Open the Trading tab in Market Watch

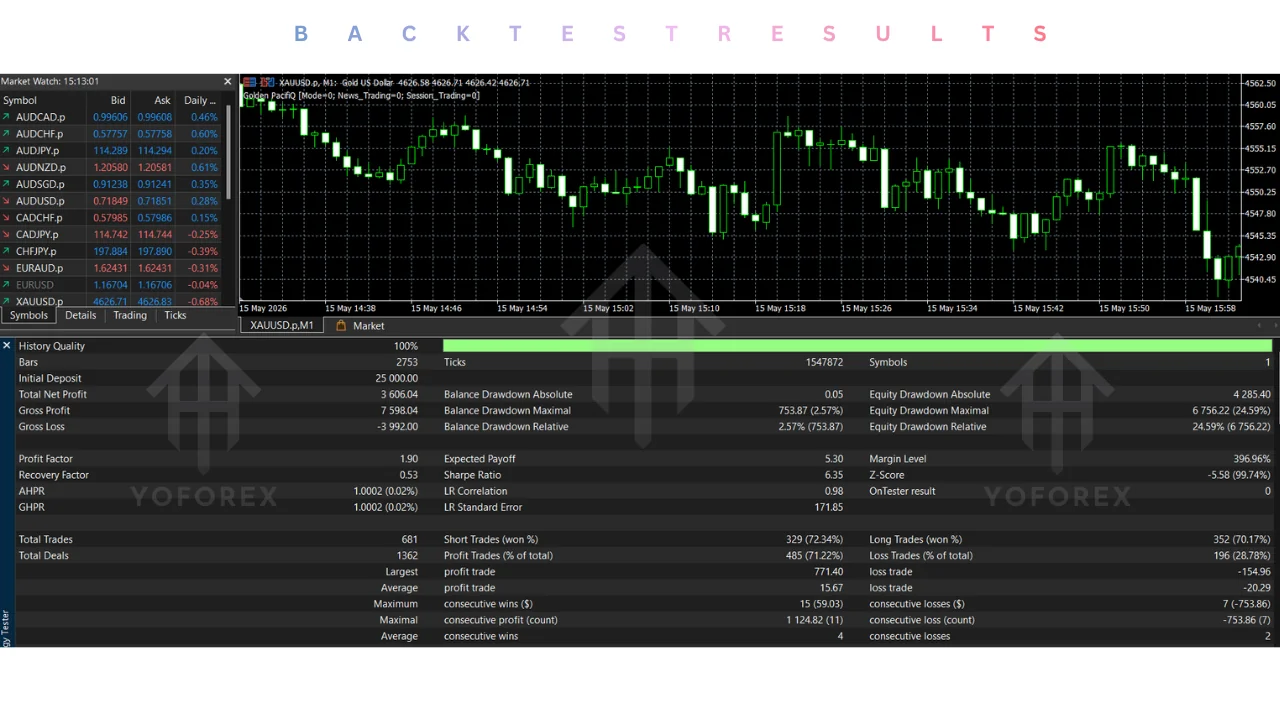130,315
